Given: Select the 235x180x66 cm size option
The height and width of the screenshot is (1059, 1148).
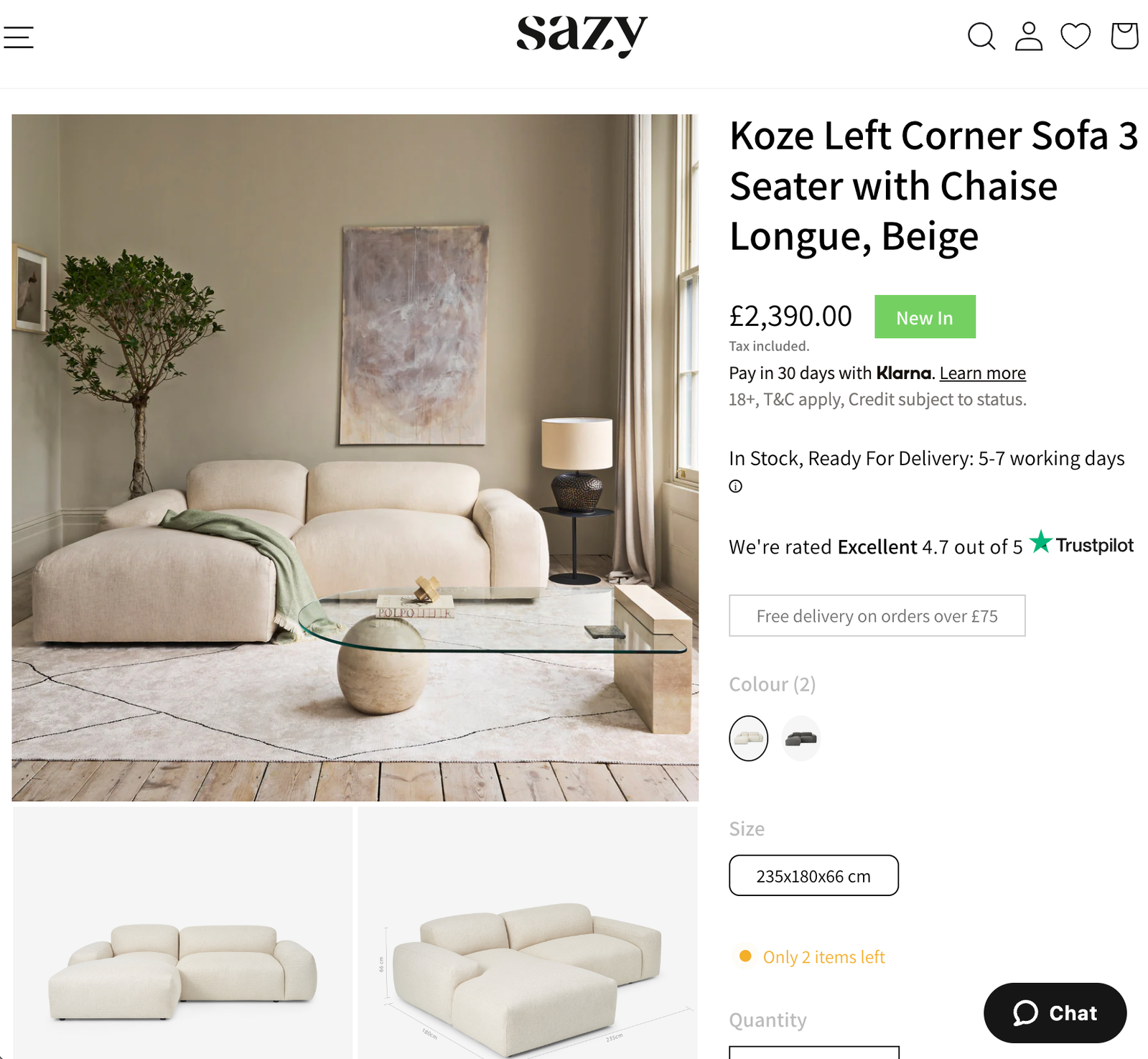Looking at the screenshot, I should click(813, 875).
